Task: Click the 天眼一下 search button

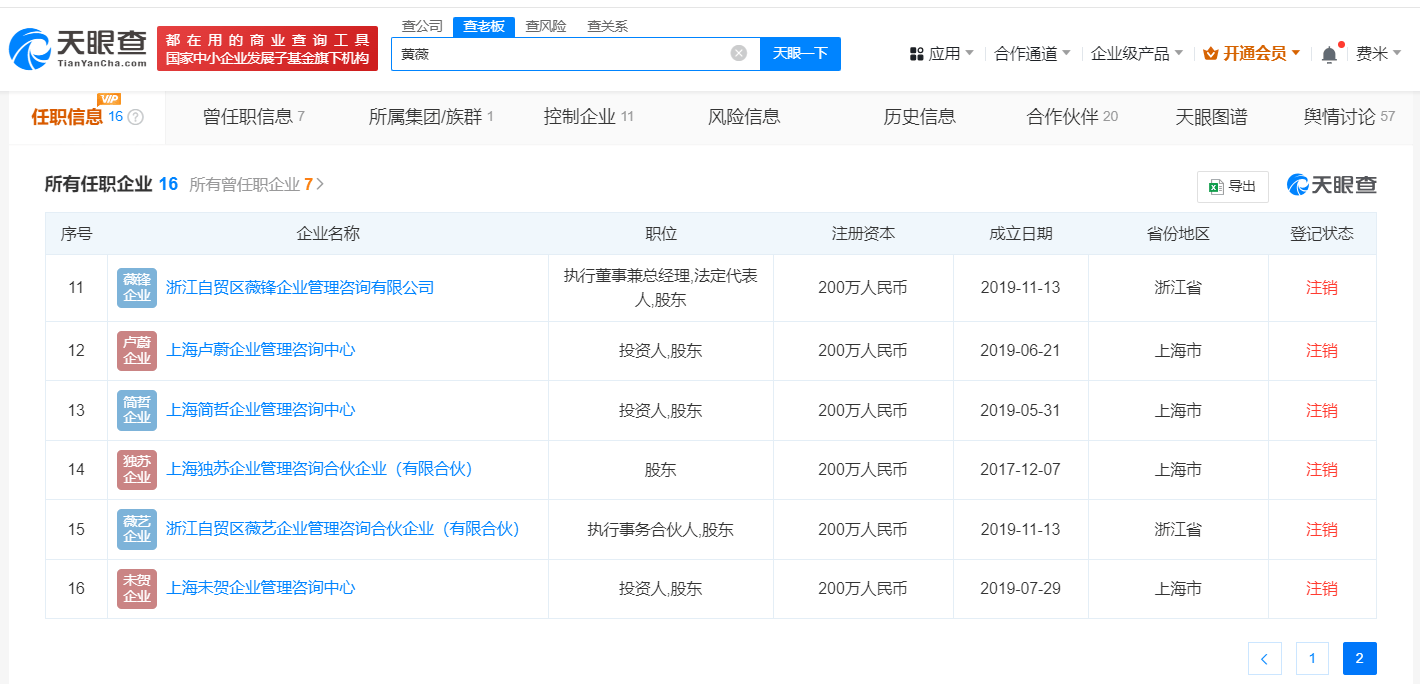Action: [x=800, y=53]
